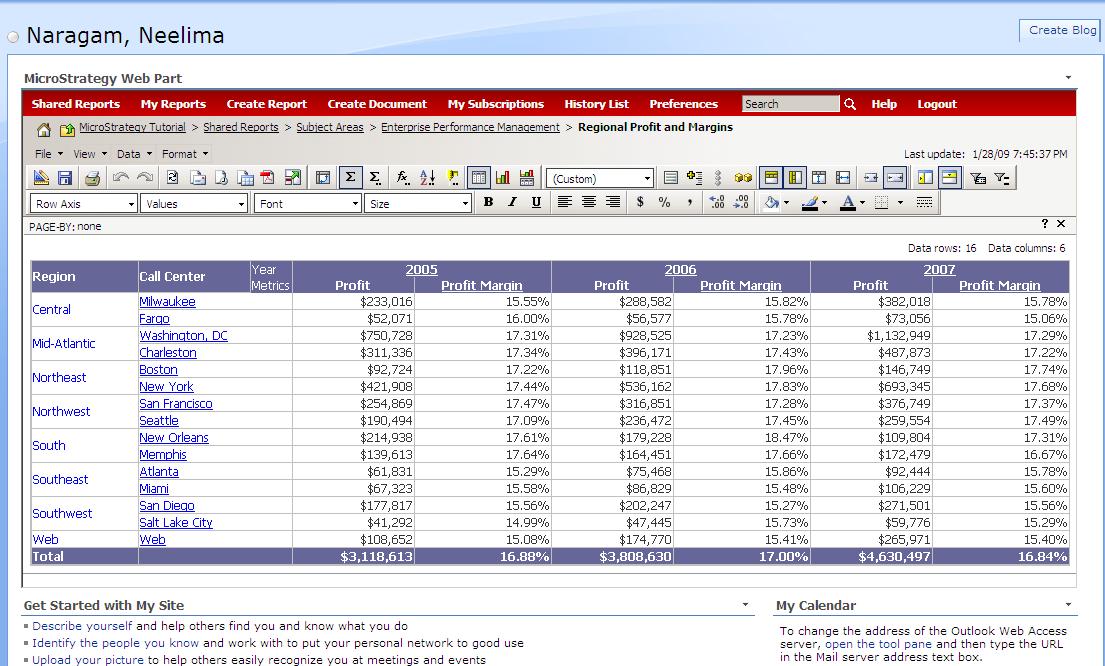Open the Milwaukee call center drill link
Image resolution: width=1105 pixels, height=666 pixels.
(167, 301)
